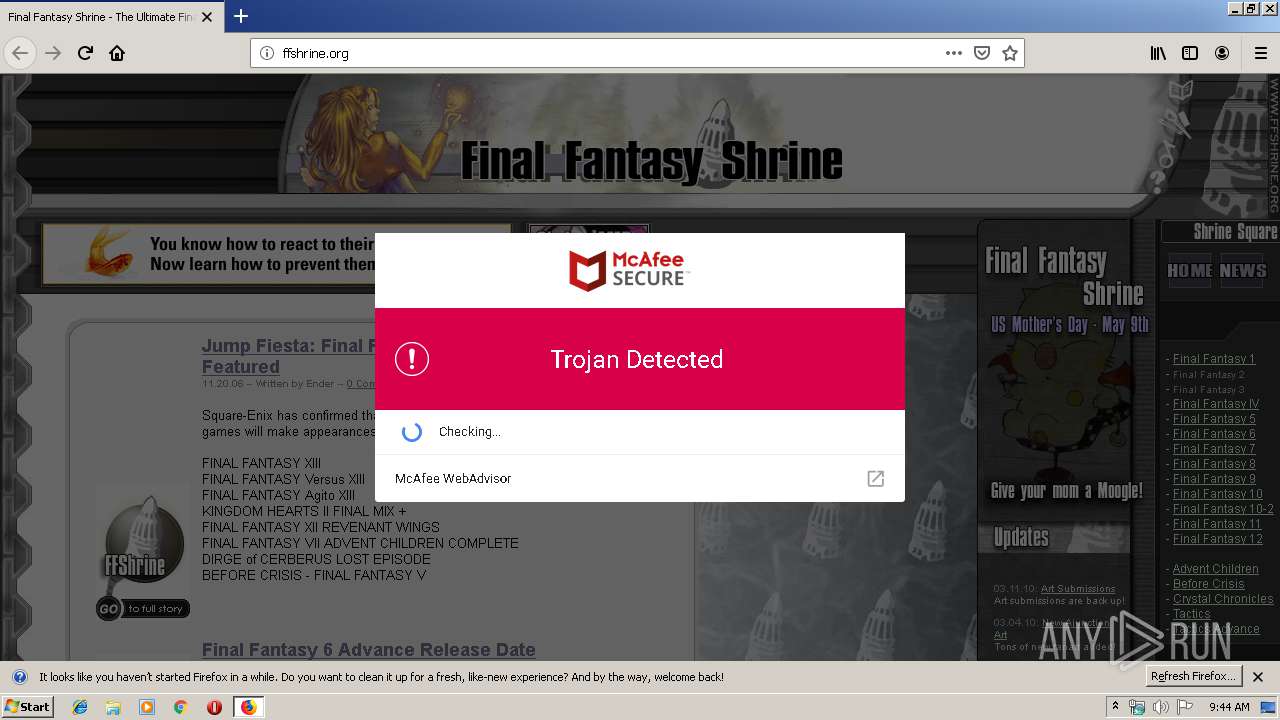
Task: Open Windows Explorer folder on taskbar
Action: (113, 707)
